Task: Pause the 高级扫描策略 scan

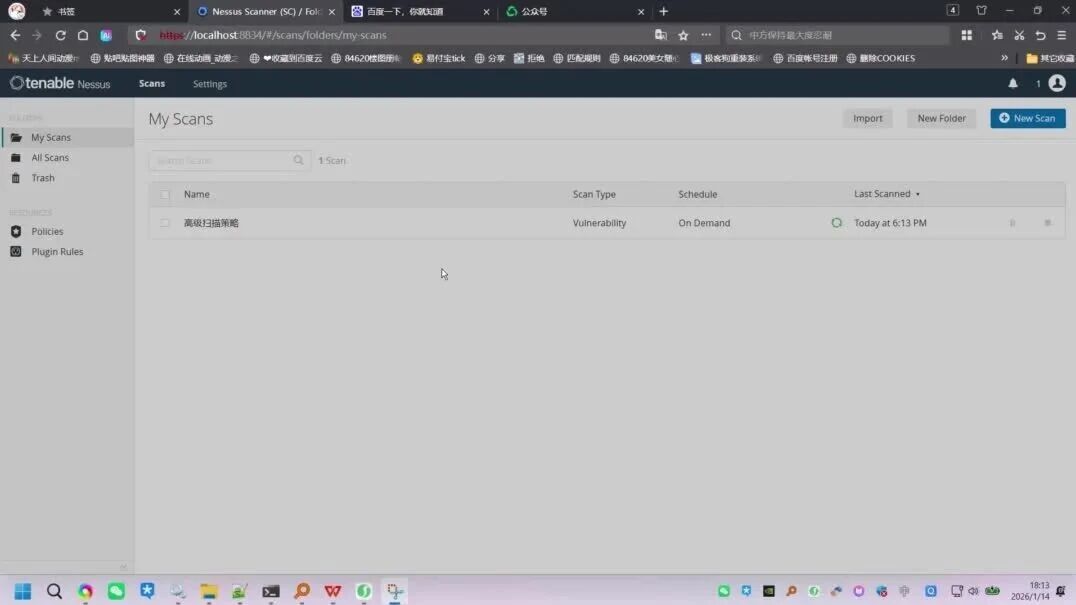Action: pos(1011,223)
